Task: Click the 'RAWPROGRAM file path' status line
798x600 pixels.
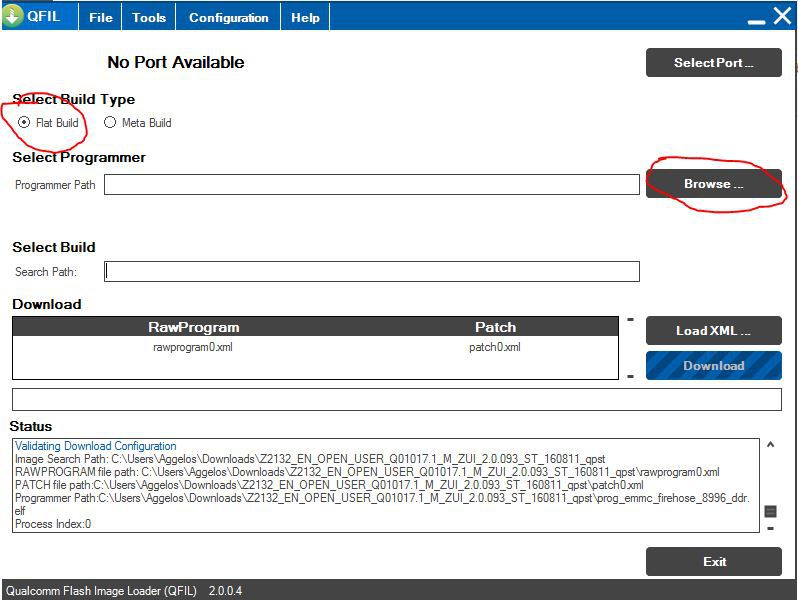Action: [367, 472]
